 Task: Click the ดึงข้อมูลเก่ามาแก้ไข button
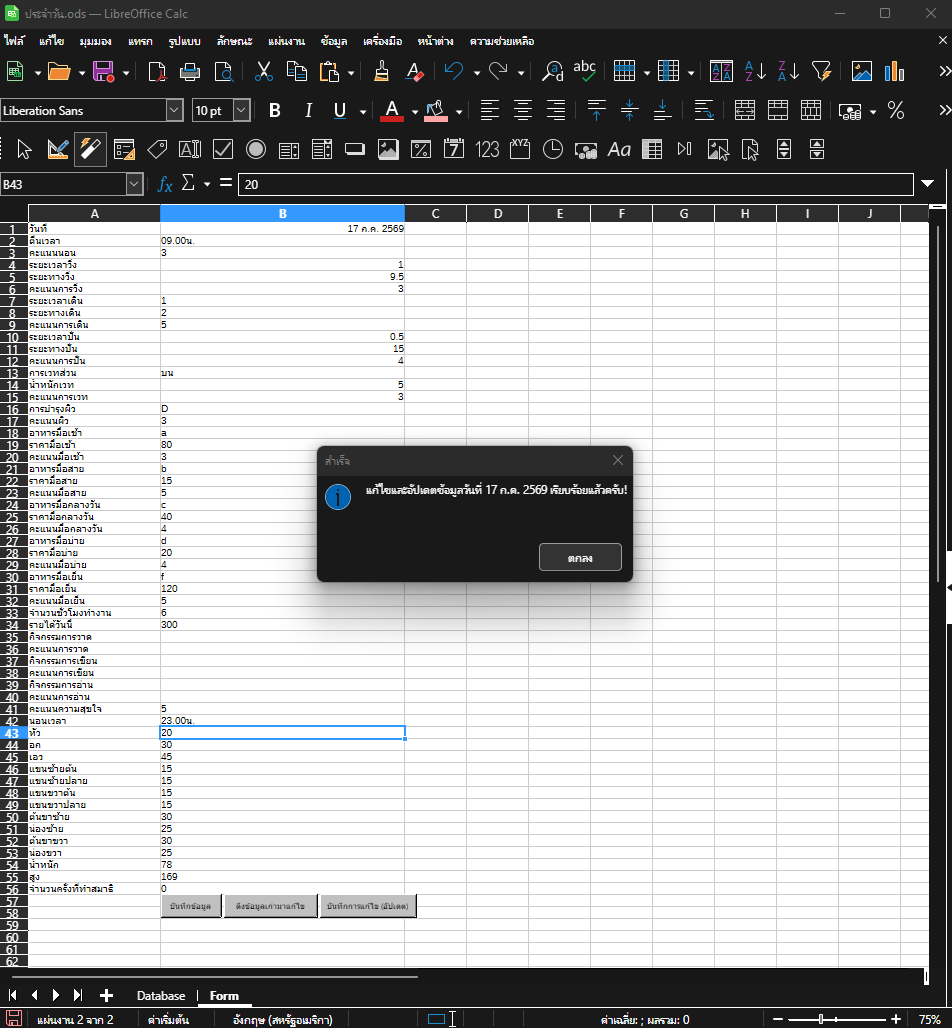pyautogui.click(x=270, y=906)
